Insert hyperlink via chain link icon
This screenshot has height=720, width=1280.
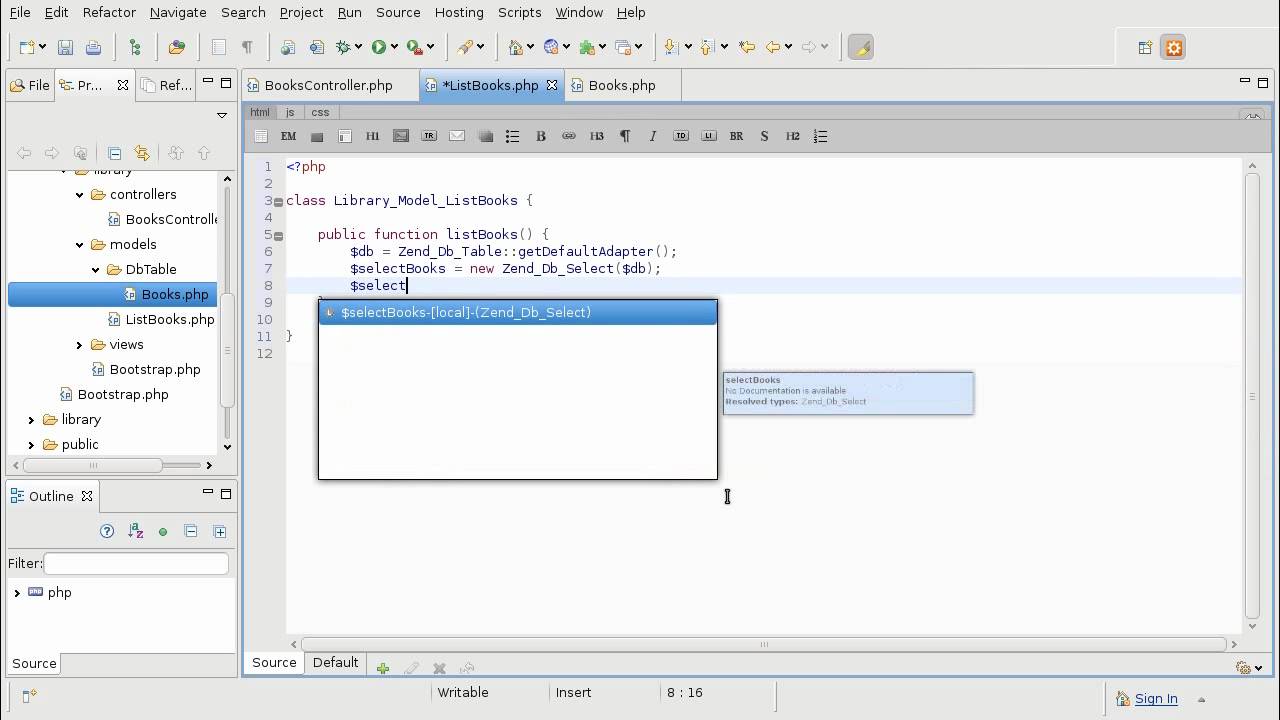point(569,136)
